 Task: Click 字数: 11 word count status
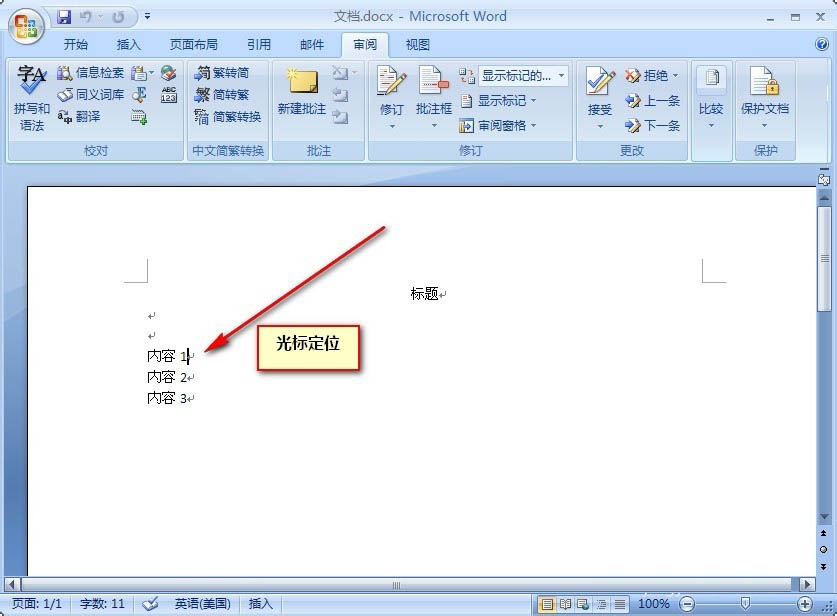102,604
